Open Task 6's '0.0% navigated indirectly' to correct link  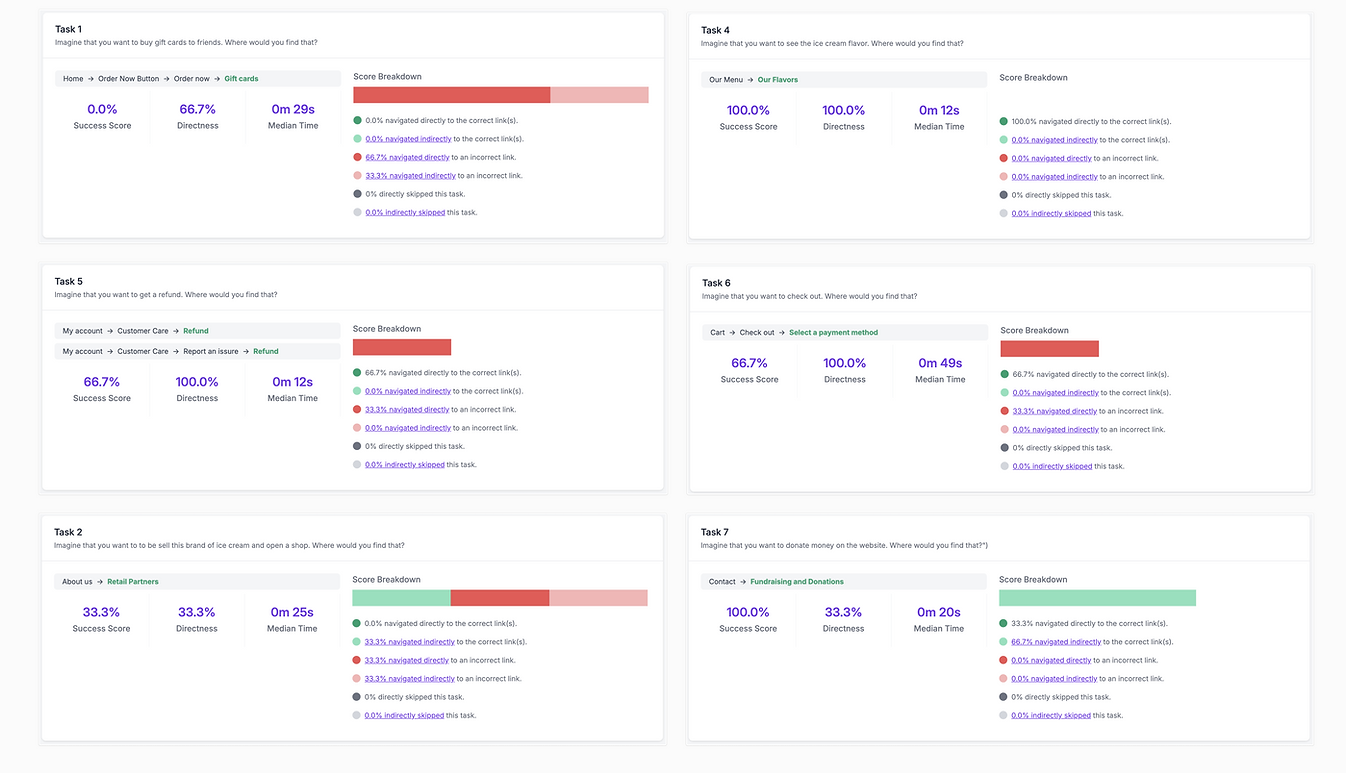point(1055,393)
